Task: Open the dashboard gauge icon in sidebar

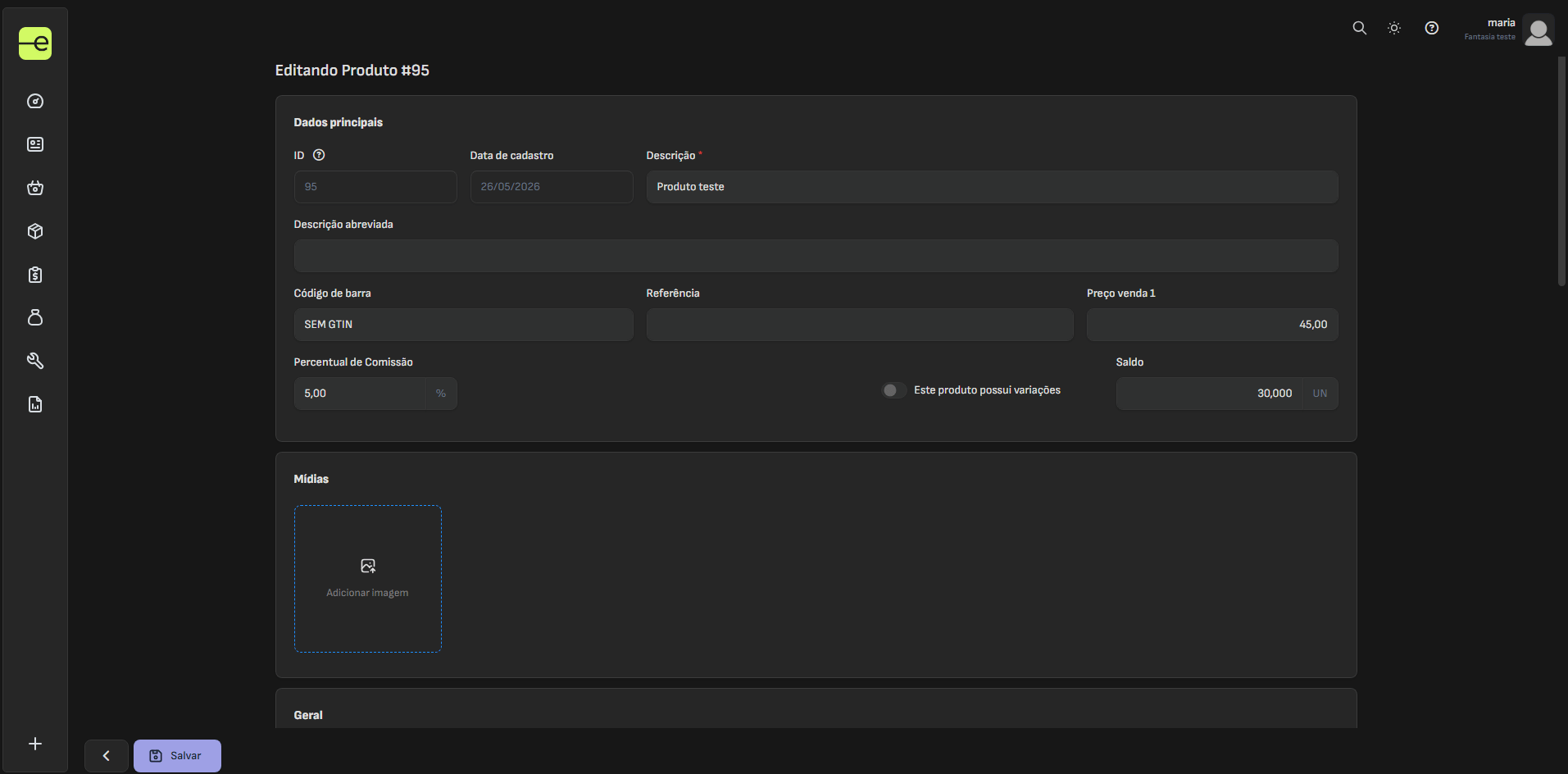Action: click(x=35, y=101)
